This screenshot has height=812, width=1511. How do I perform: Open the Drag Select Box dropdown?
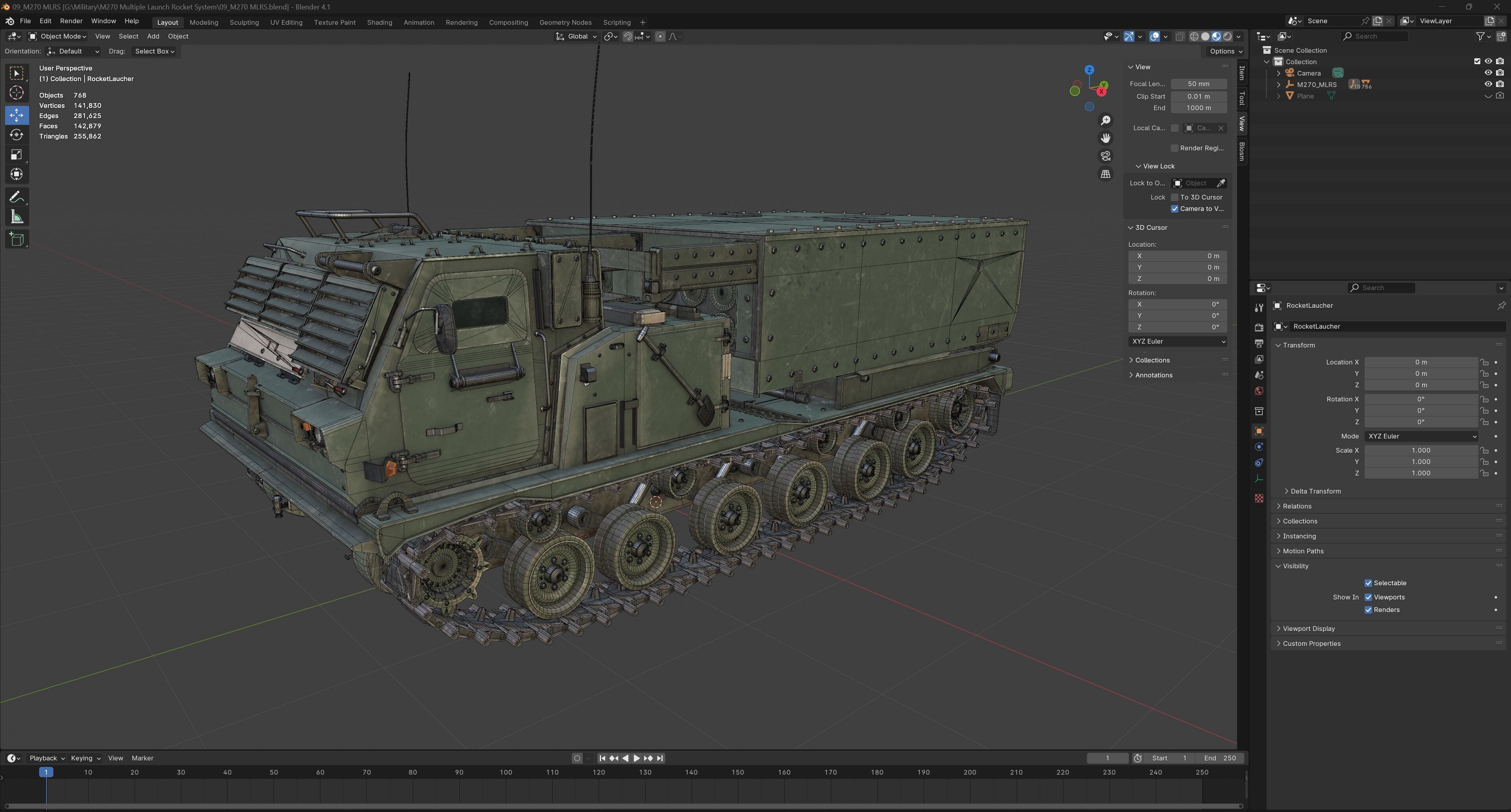pos(154,52)
